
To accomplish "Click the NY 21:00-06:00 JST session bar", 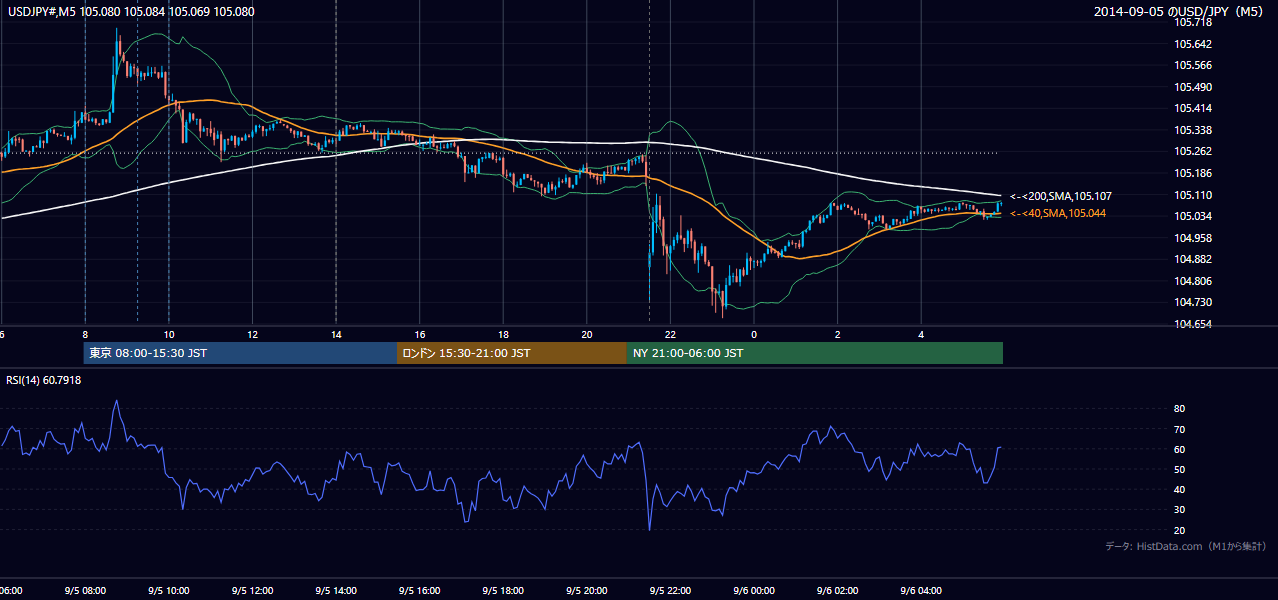I will point(815,353).
